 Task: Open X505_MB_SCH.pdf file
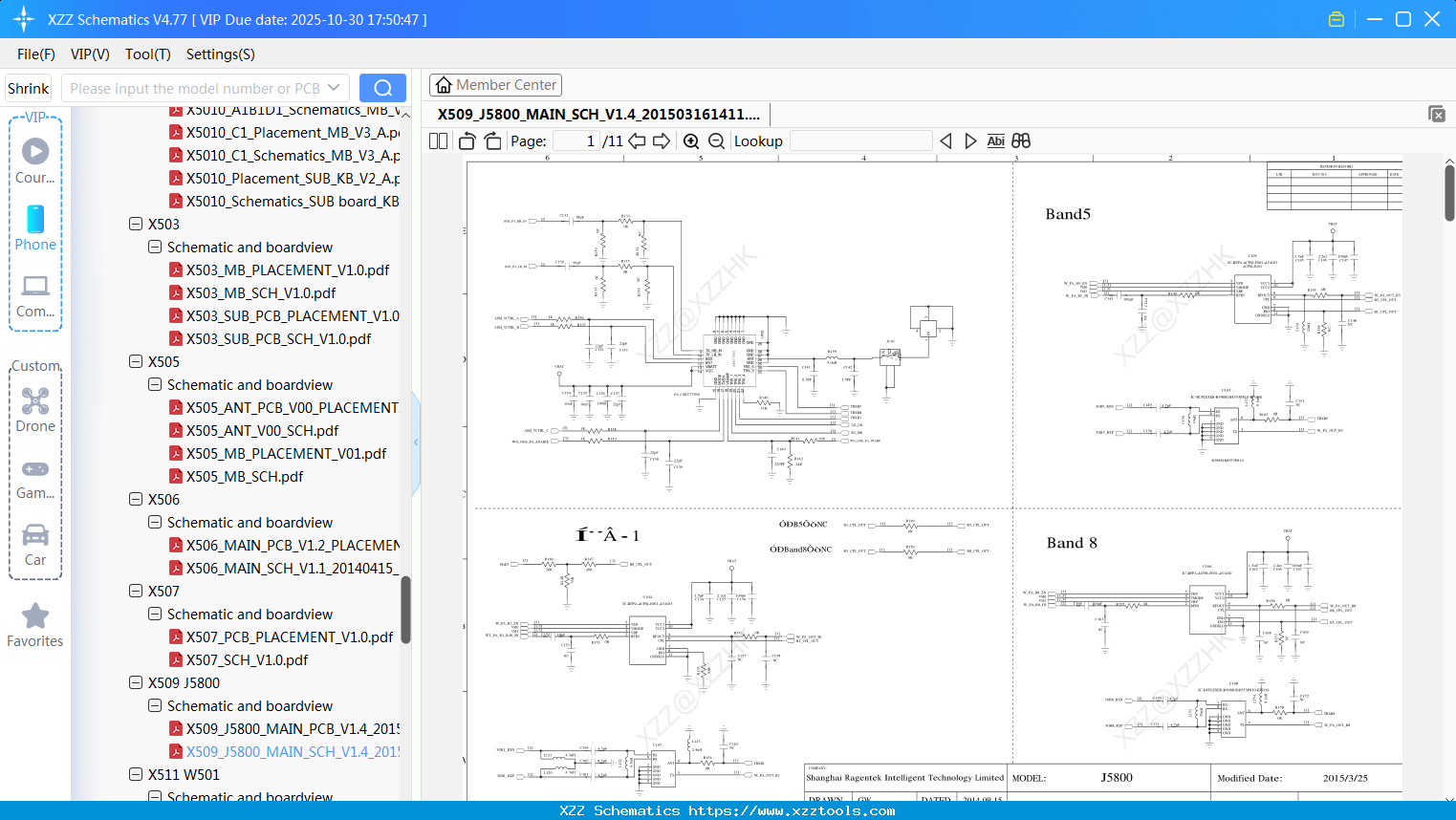245,477
